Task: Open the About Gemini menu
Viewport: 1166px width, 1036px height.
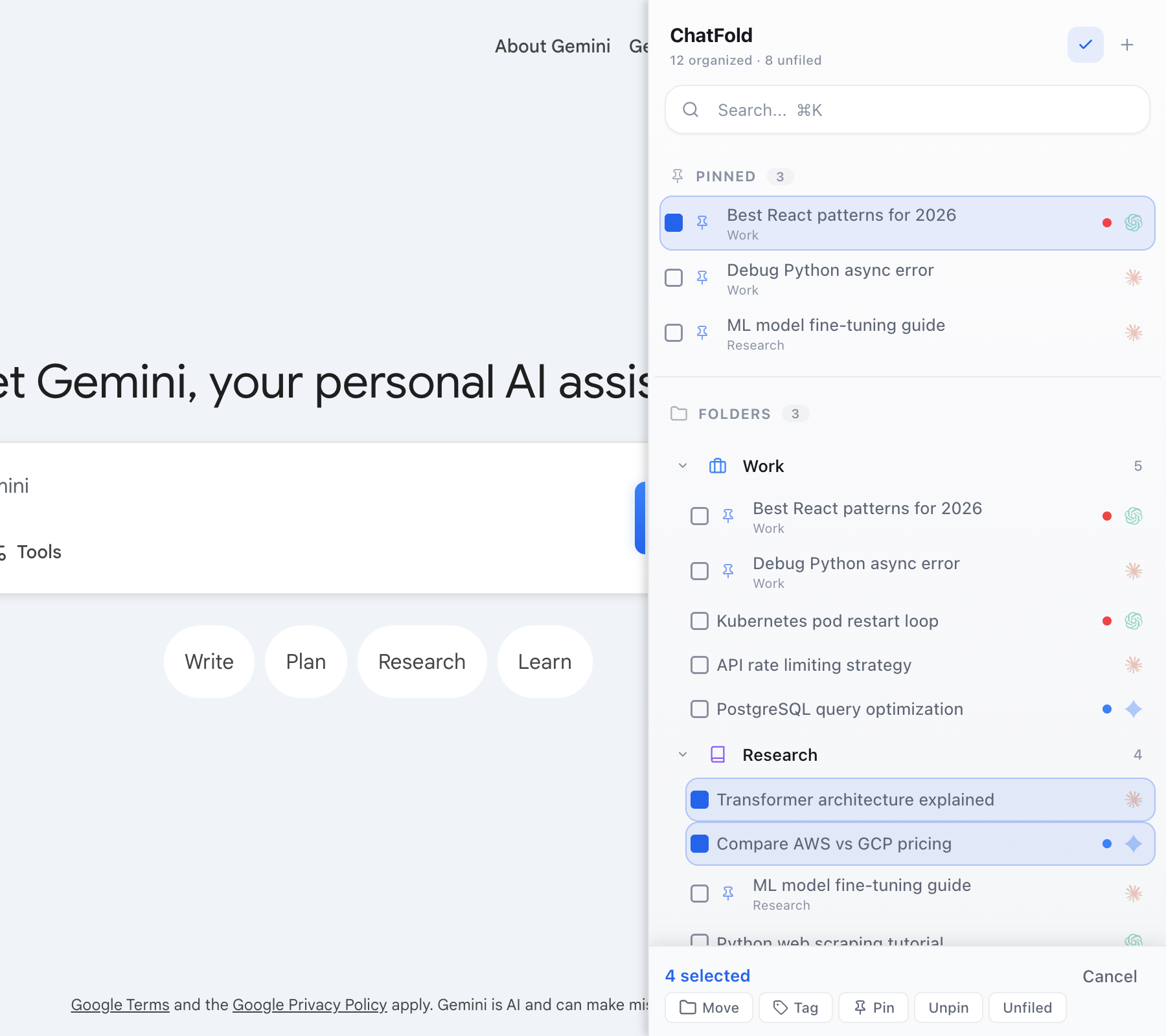Action: [552, 46]
